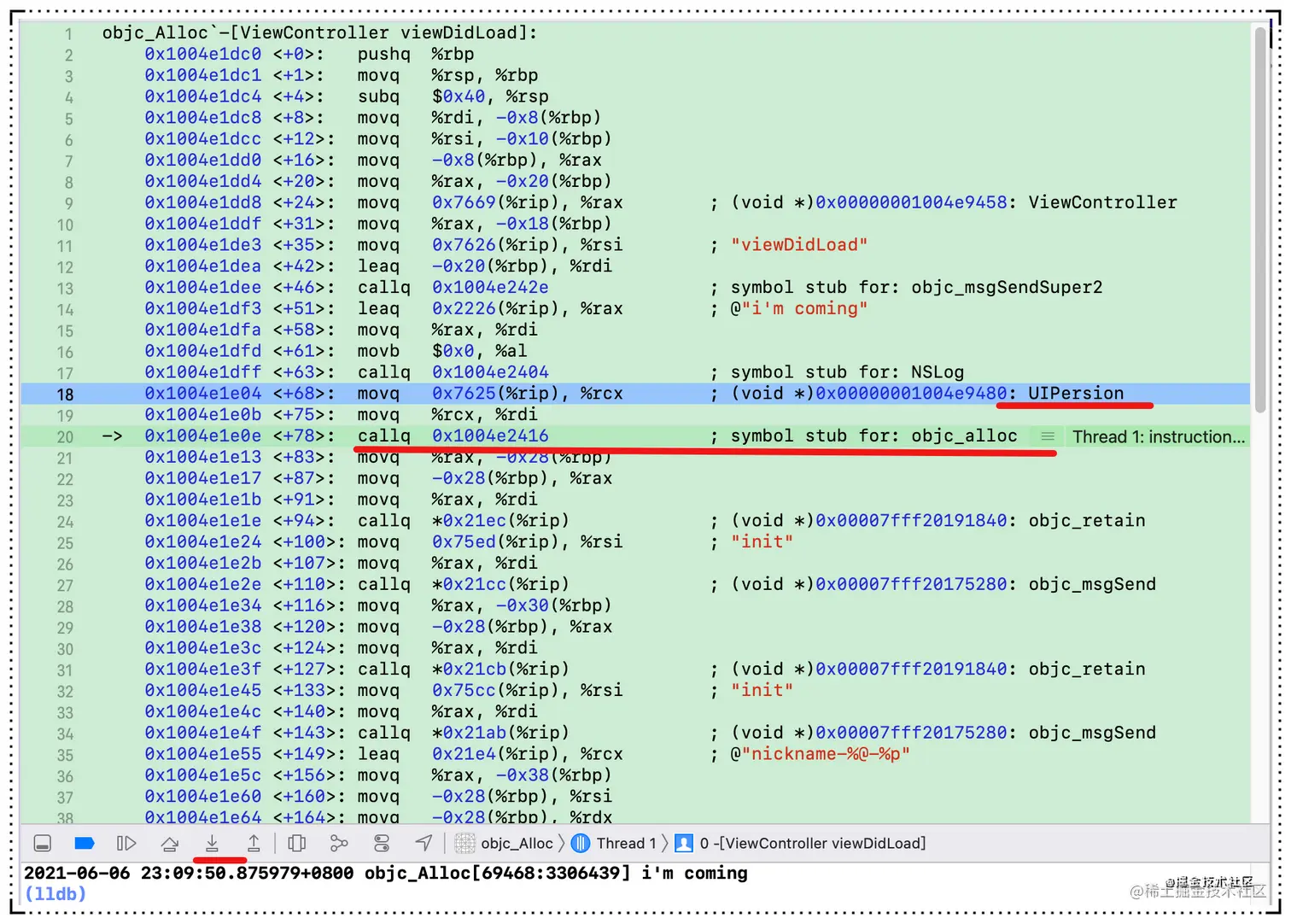Open stack frame 0 -[ViewController viewDidLoad]
Image resolution: width=1291 pixels, height=924 pixels.
(x=801, y=844)
